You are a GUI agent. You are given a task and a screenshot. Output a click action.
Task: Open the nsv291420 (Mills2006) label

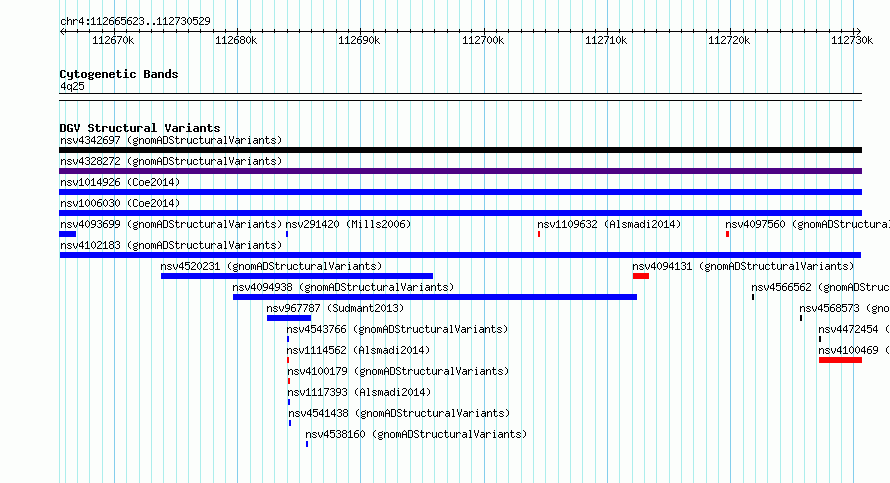coord(348,224)
